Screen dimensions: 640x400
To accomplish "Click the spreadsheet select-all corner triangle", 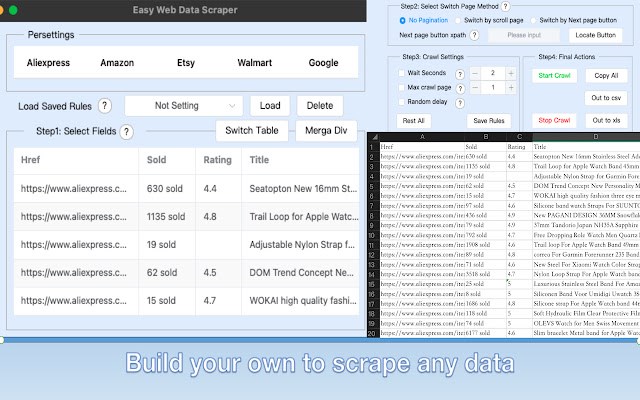I will point(374,137).
